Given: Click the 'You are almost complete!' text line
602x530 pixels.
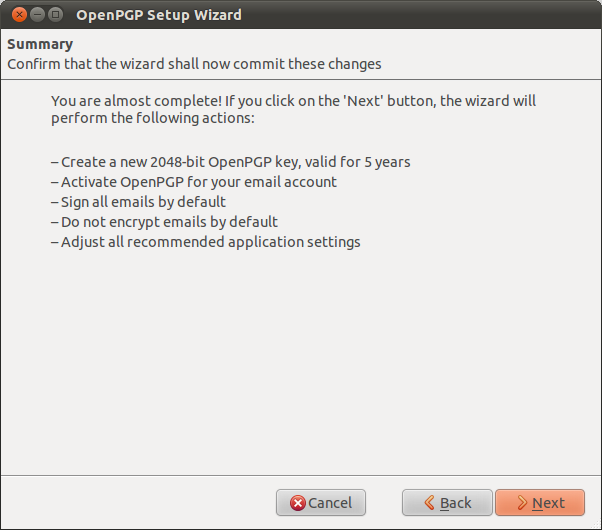Looking at the screenshot, I should [x=300, y=101].
